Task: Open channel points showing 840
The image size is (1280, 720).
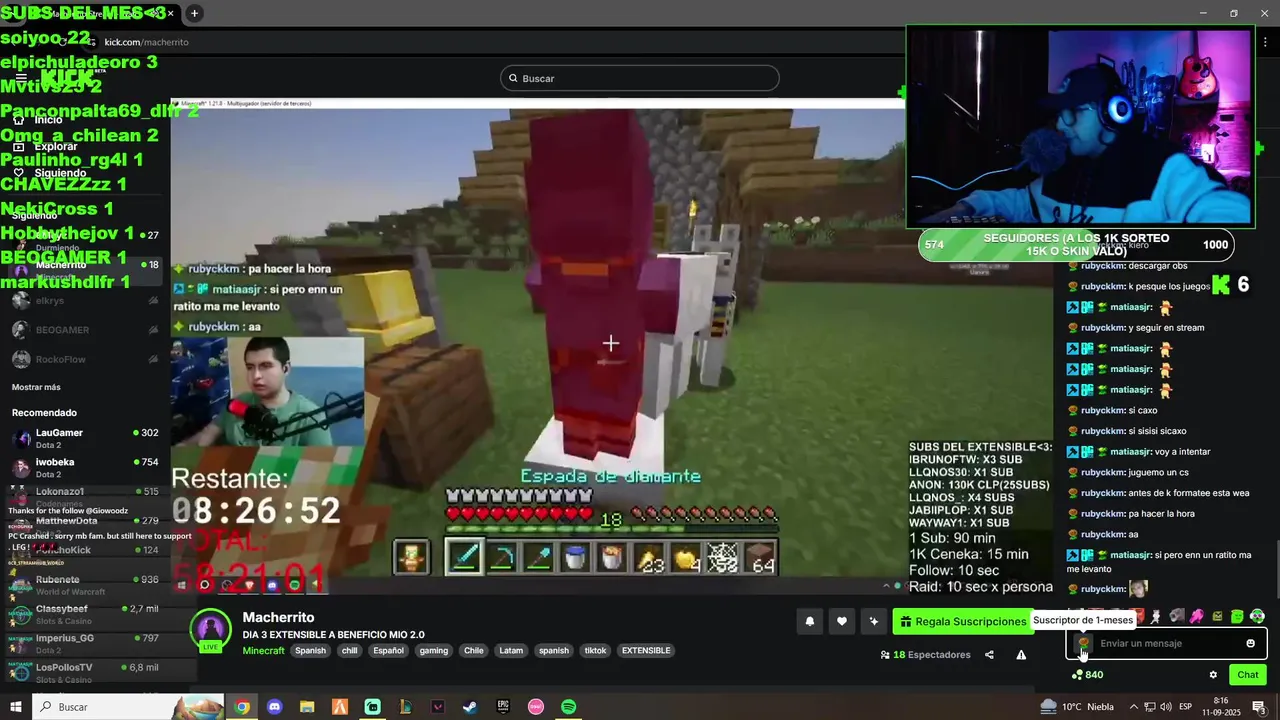Action: [x=1087, y=675]
